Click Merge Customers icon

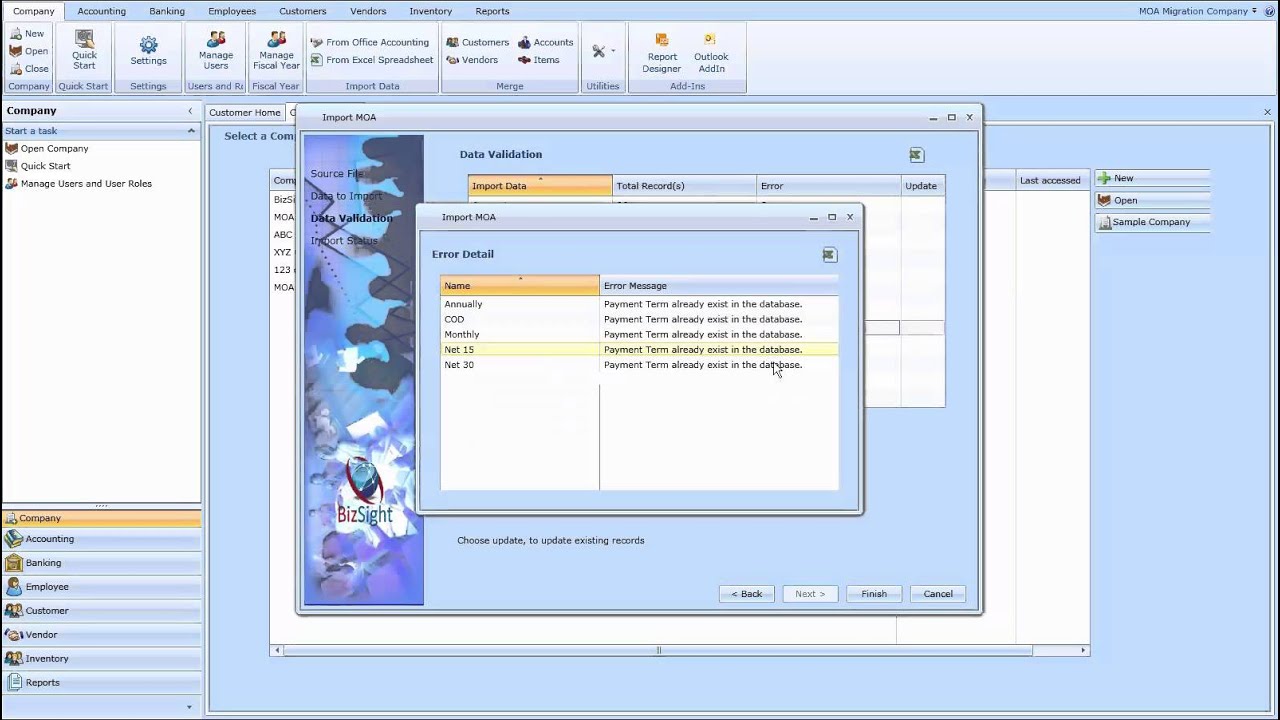click(478, 42)
